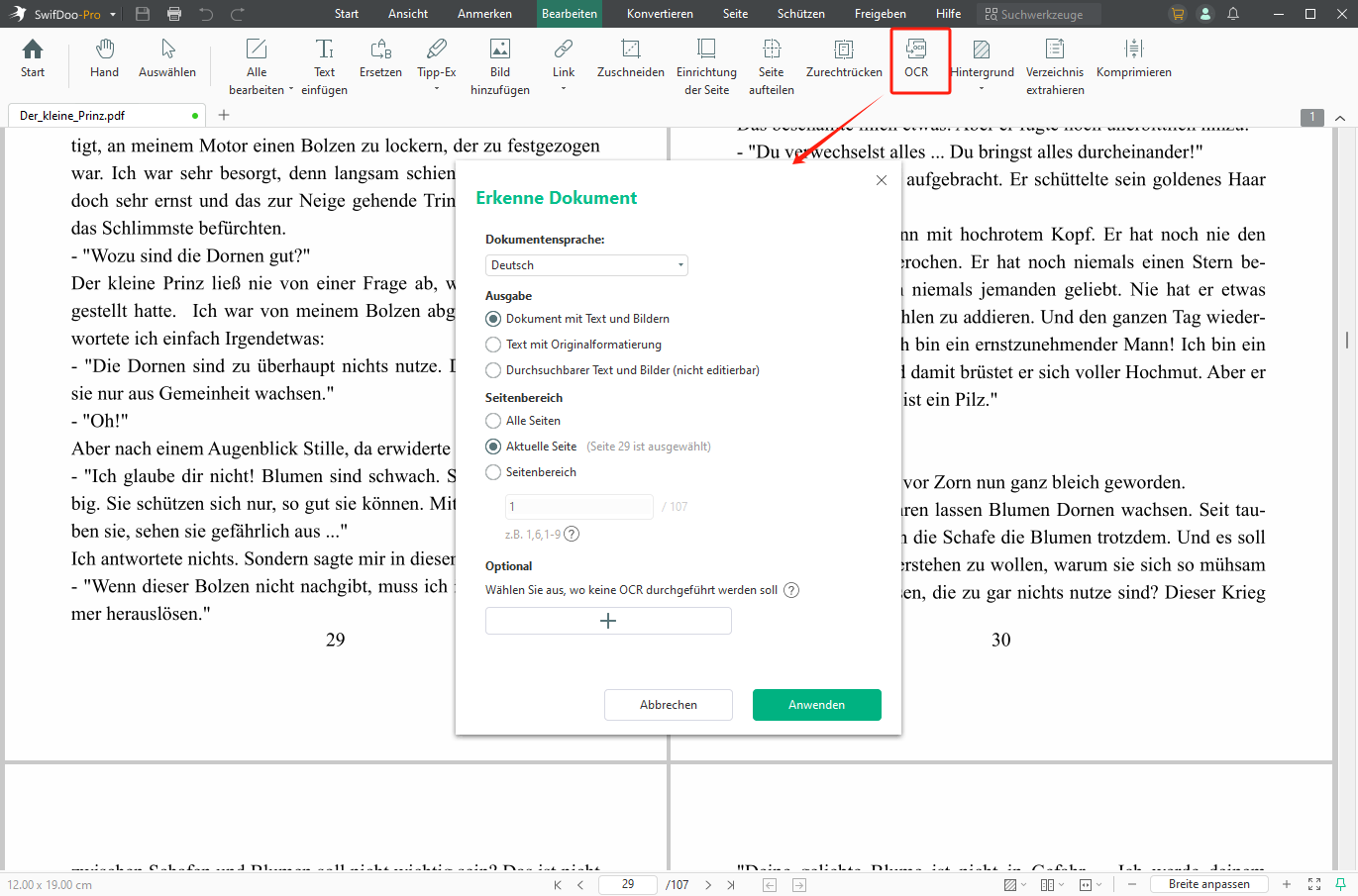Click the Optional OCR exclusion help icon
The width and height of the screenshot is (1358, 896).
tap(791, 590)
